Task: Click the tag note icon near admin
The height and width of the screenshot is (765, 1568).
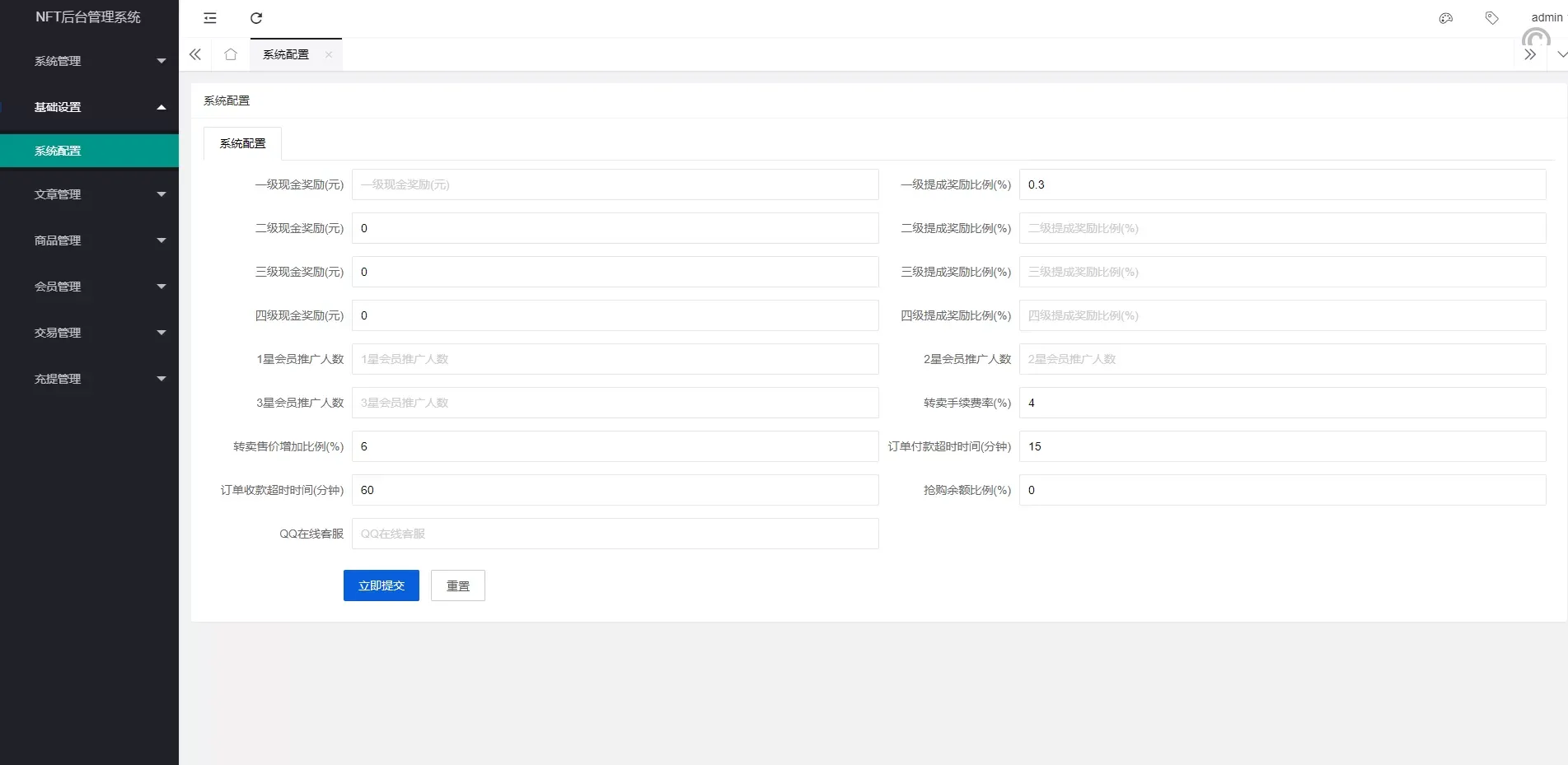Action: coord(1491,18)
